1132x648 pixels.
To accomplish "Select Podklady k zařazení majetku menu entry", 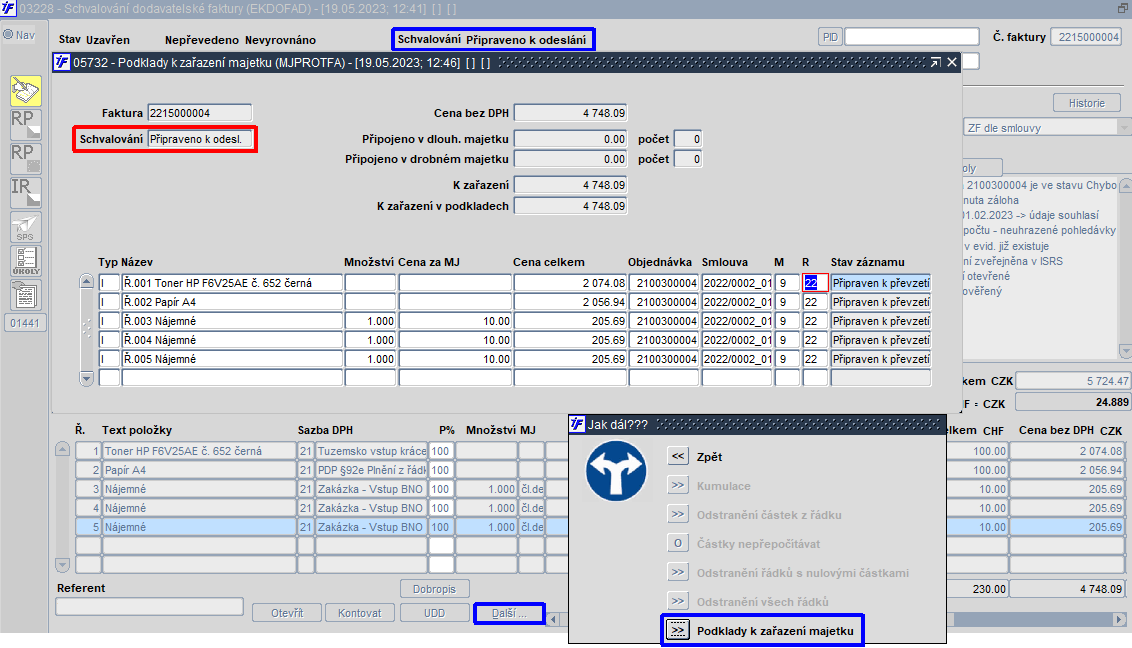I will pos(775,630).
